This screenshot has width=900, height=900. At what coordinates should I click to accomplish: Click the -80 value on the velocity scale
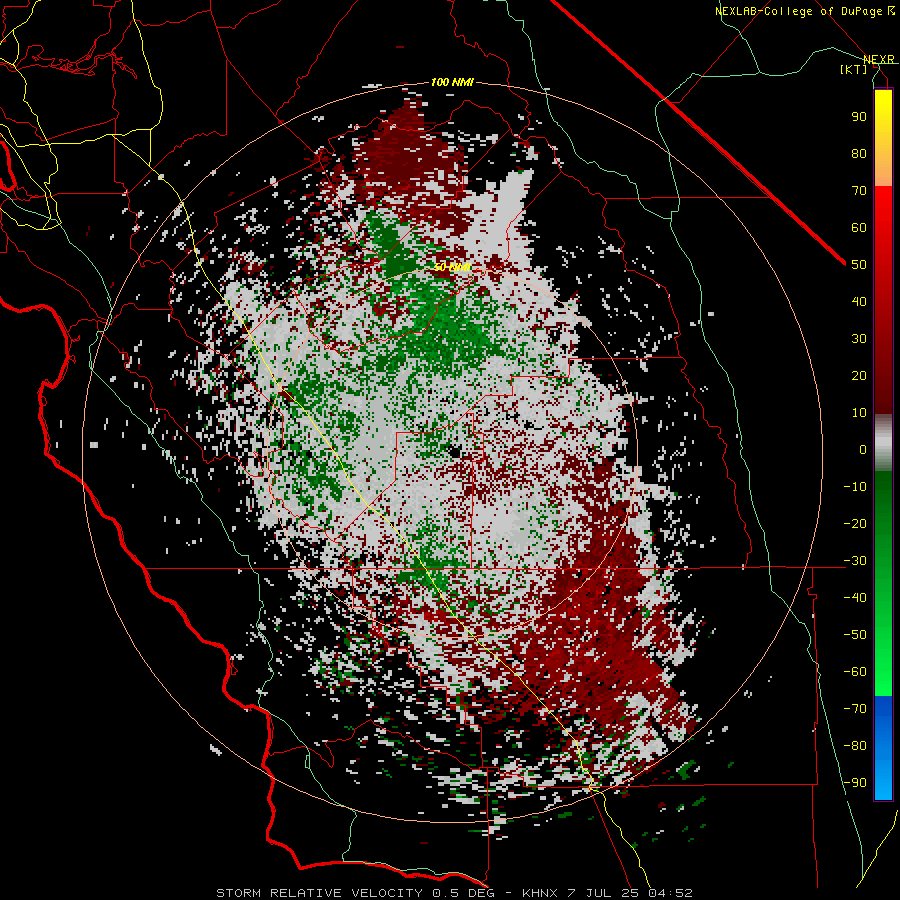(855, 746)
